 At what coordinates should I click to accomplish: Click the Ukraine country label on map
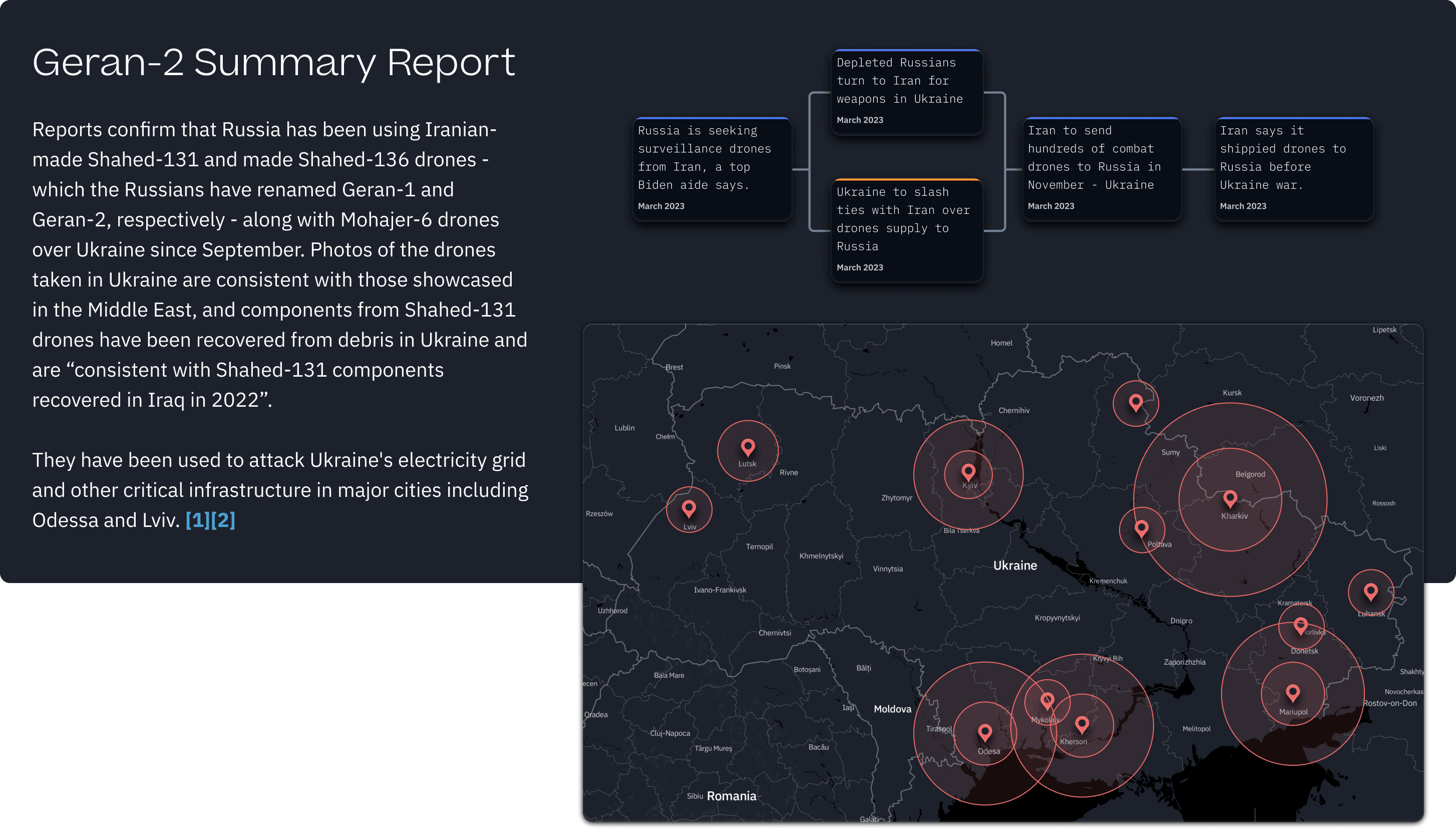[1014, 566]
